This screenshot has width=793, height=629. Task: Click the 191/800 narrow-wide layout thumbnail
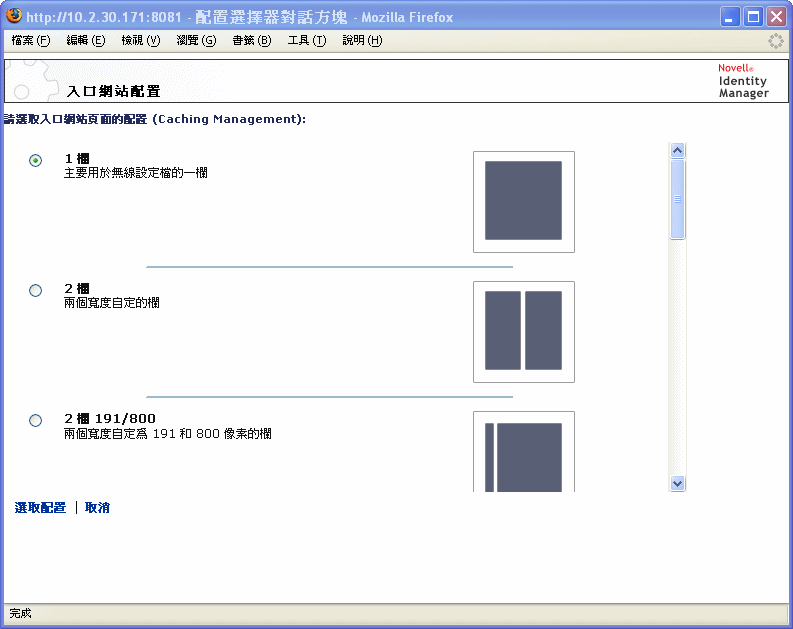(523, 452)
